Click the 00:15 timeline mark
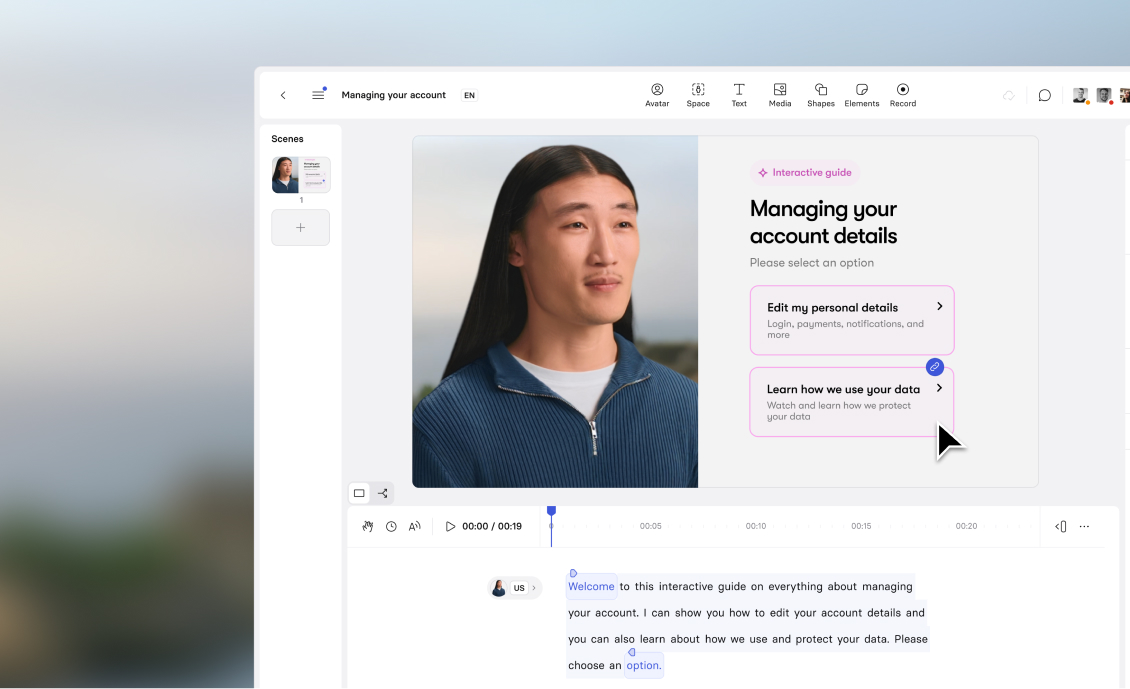The width and height of the screenshot is (1130, 689). (x=860, y=526)
